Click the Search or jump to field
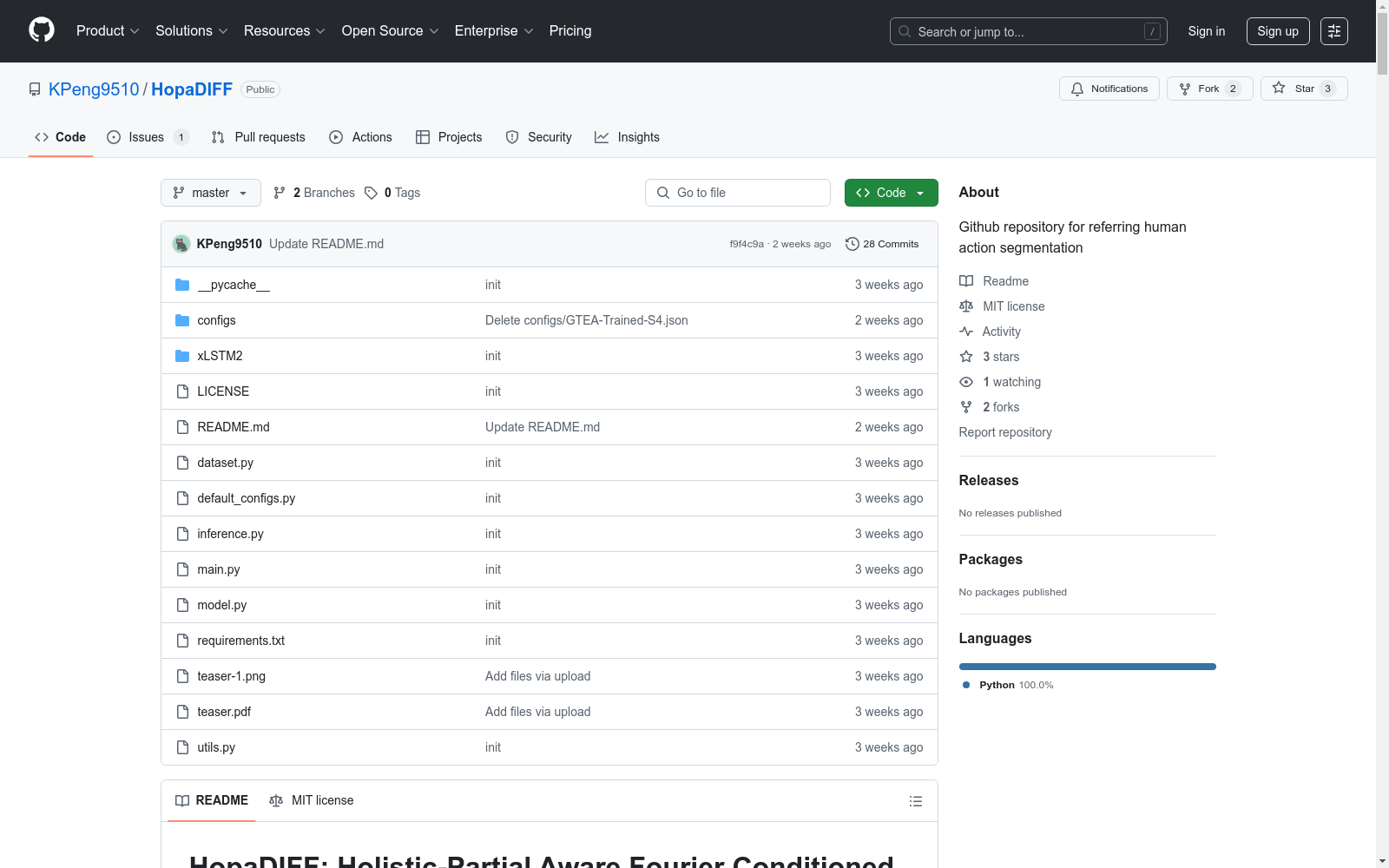 (x=1029, y=31)
